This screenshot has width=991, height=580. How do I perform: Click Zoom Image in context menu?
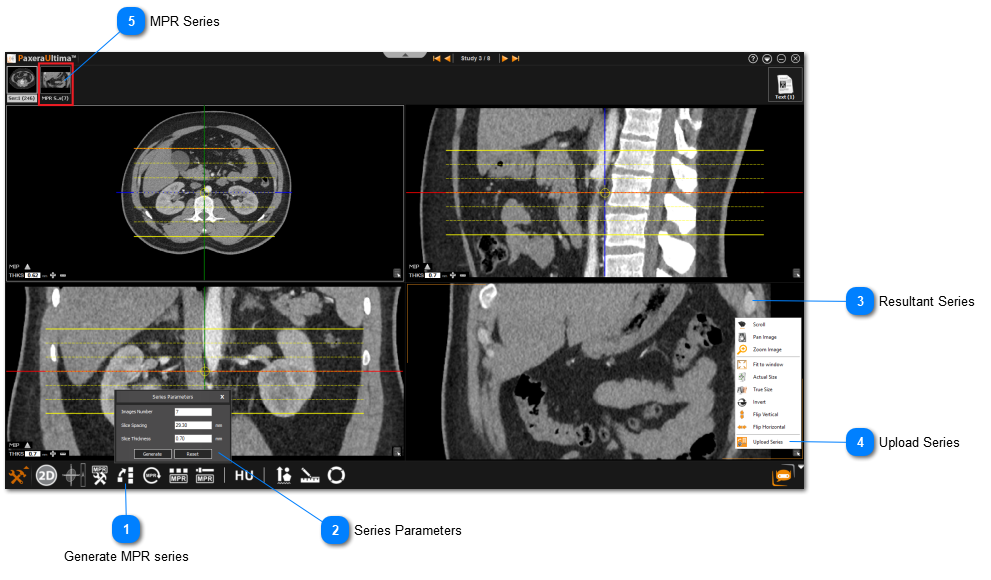point(767,350)
